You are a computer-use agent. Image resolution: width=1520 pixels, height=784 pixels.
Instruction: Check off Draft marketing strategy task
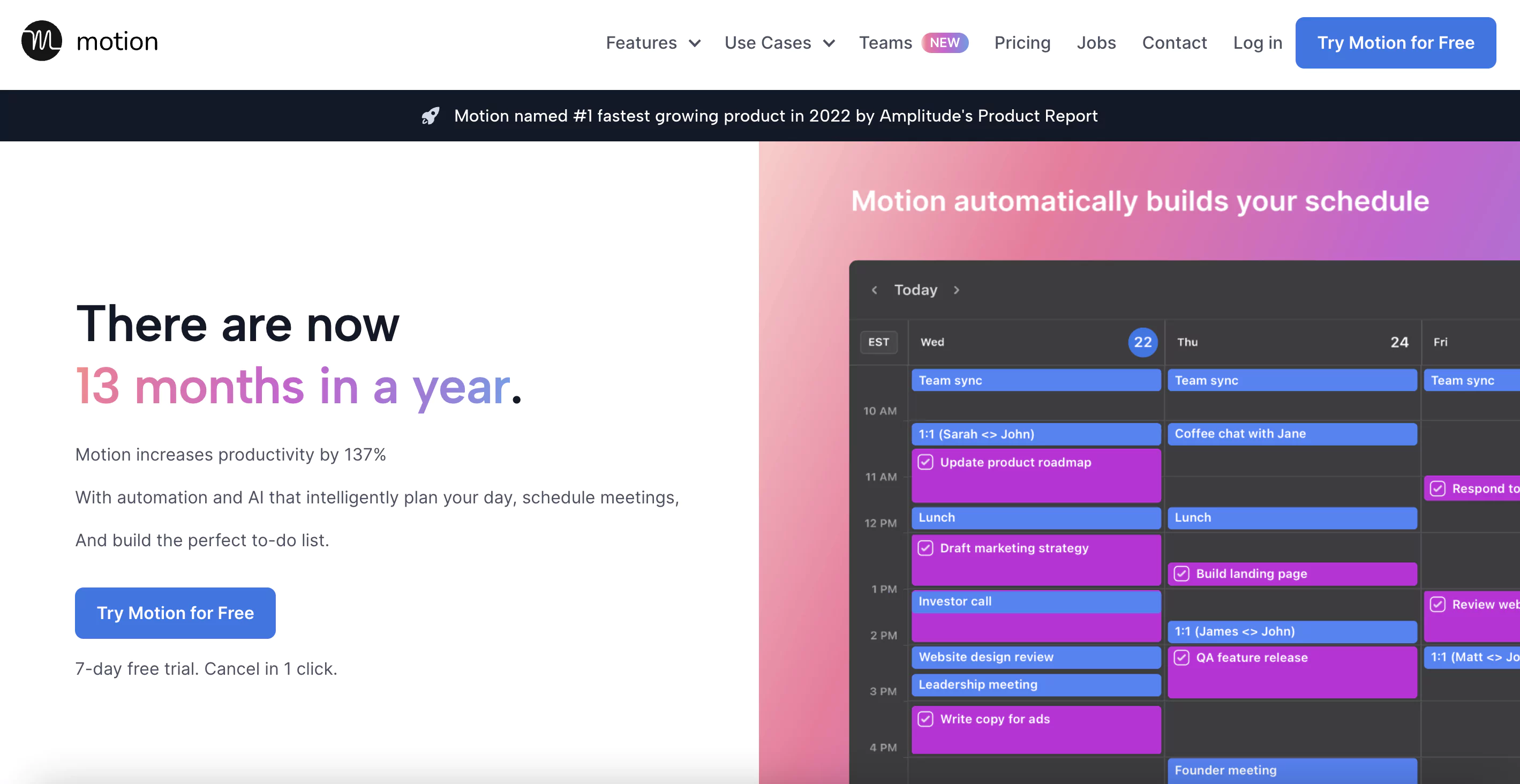click(x=925, y=548)
